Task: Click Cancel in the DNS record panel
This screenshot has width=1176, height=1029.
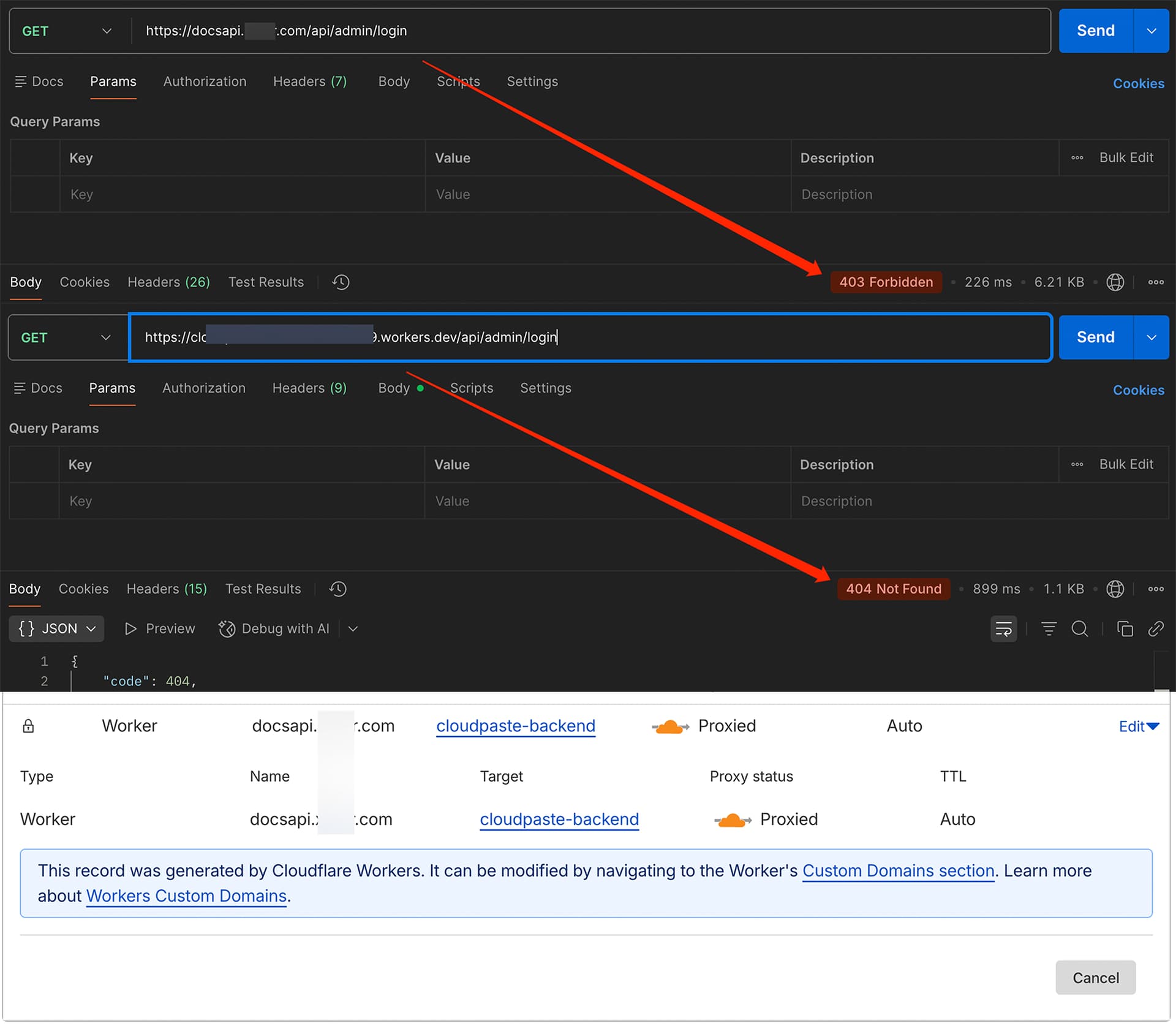Action: tap(1095, 978)
